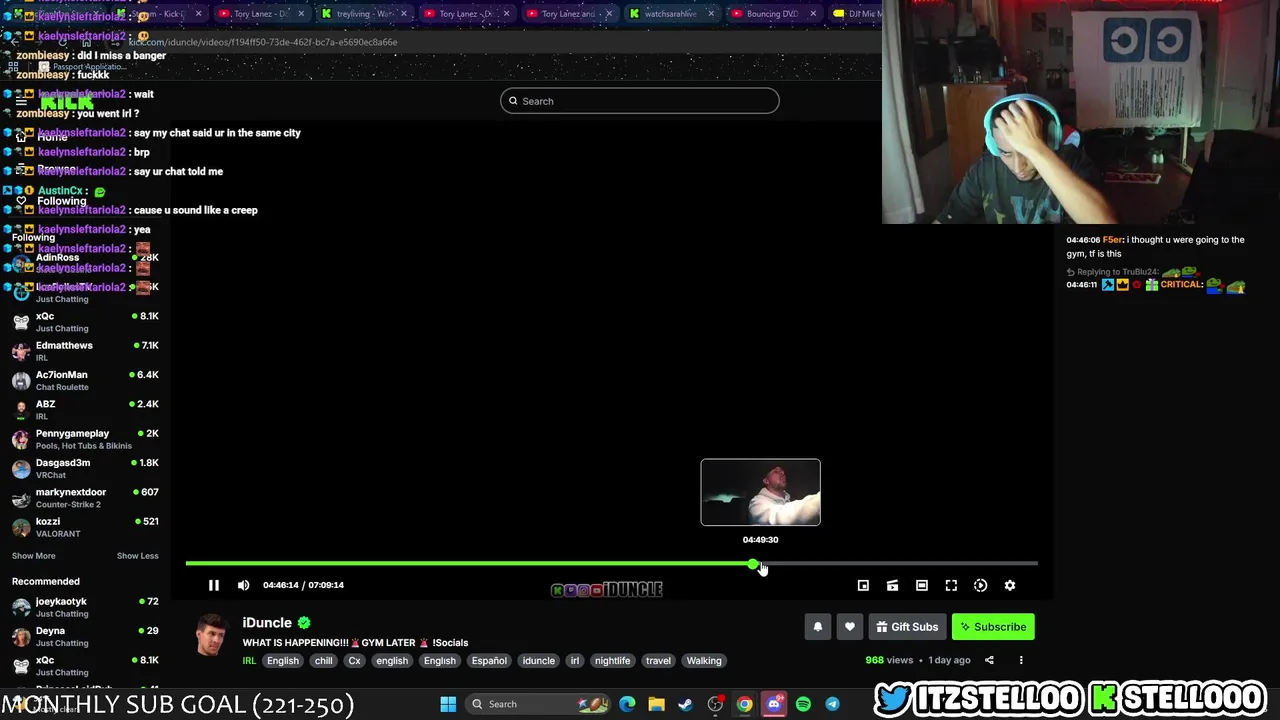Click the 04:49:30 preview thumbnail
The image size is (1280, 720).
760,492
